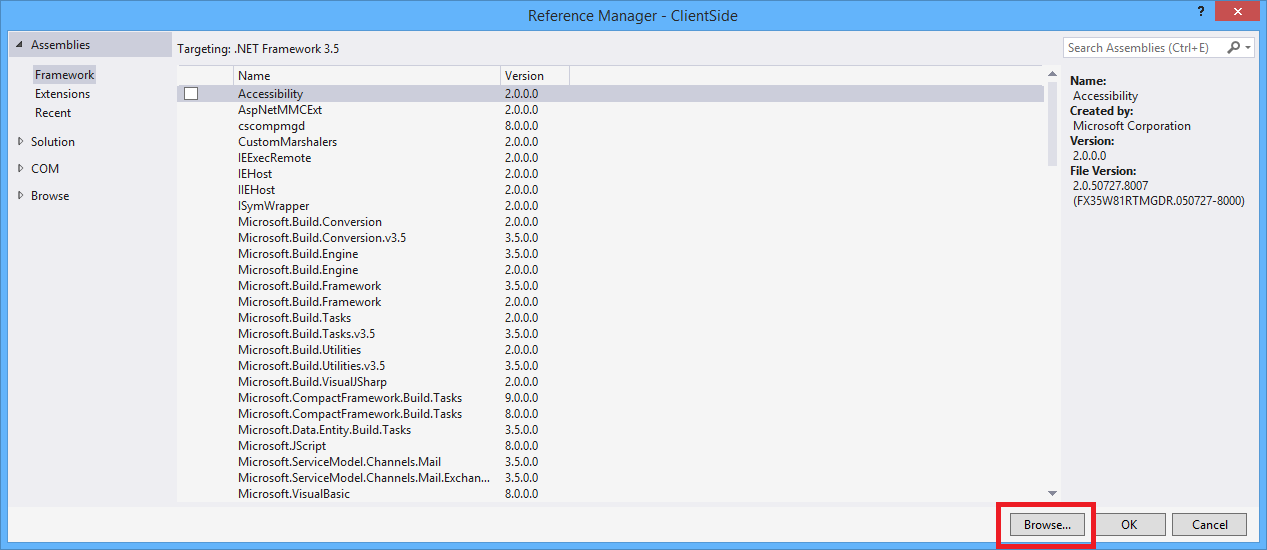Click the scroll up arrow of assembly list
Image resolution: width=1267 pixels, height=550 pixels.
1052,75
